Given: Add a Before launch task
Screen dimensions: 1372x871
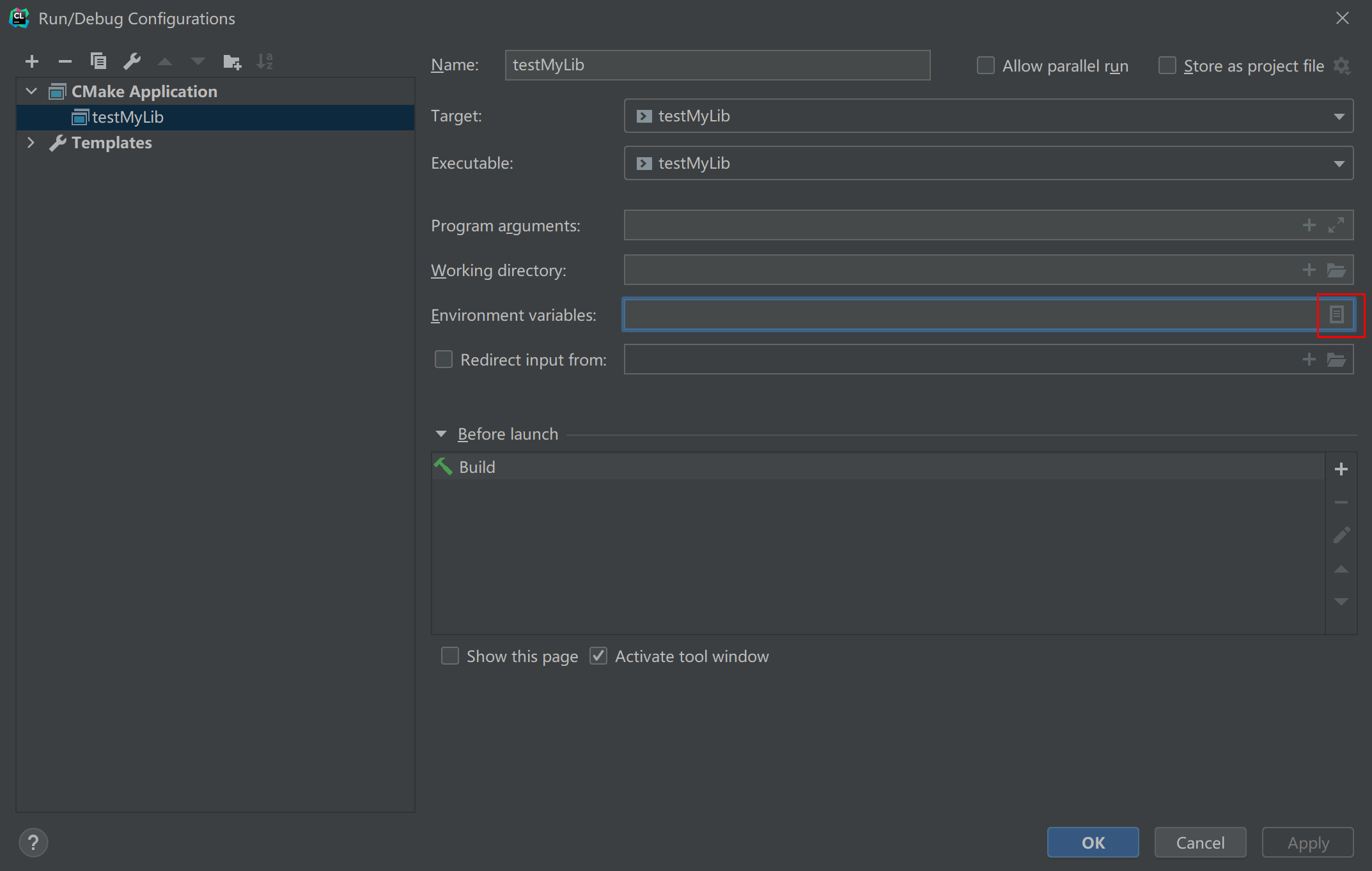Looking at the screenshot, I should 1341,469.
